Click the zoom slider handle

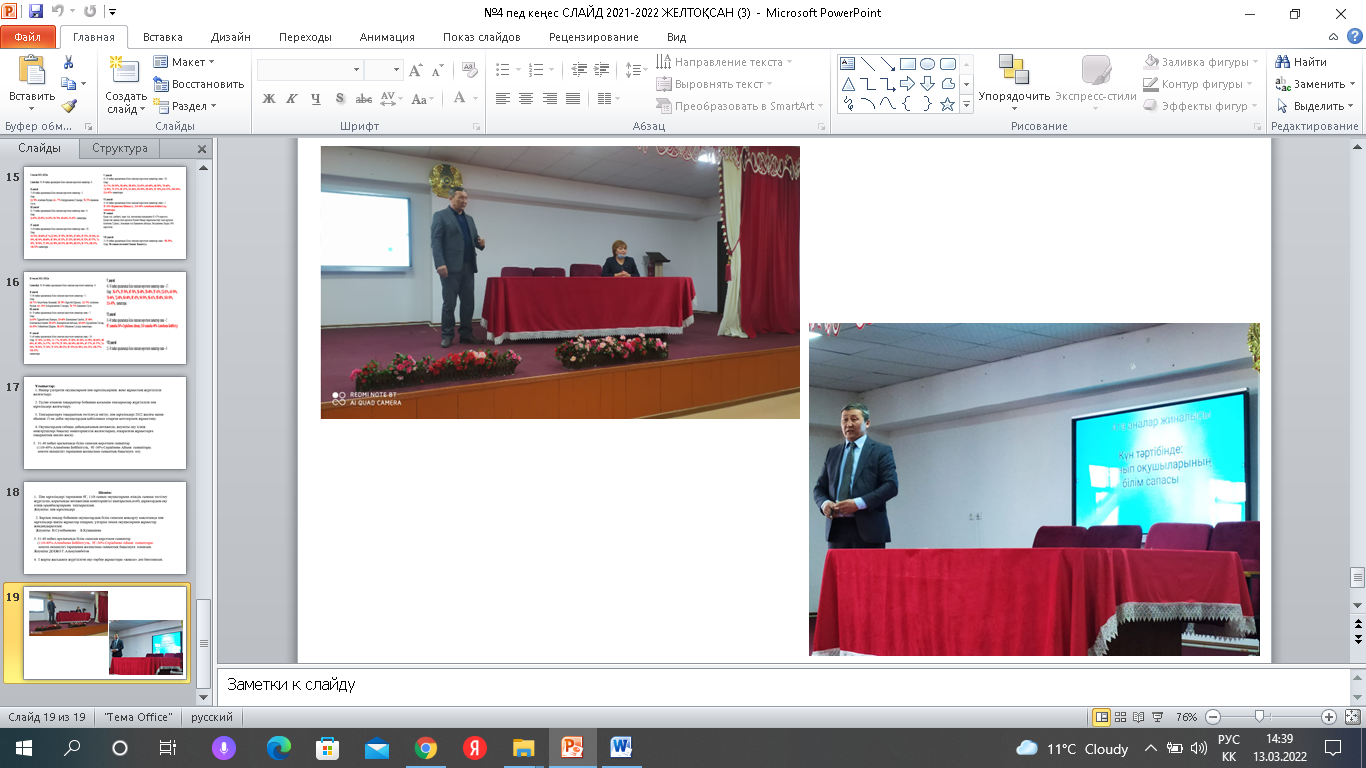click(1259, 717)
